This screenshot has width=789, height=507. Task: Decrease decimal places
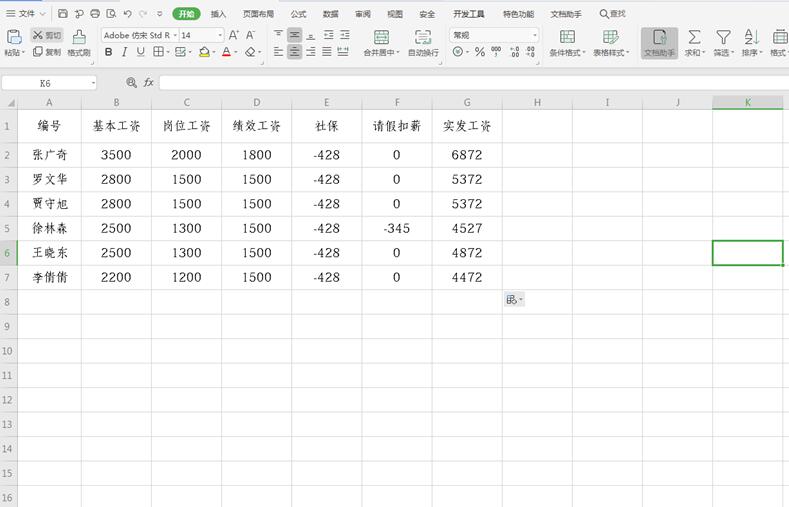pos(531,52)
